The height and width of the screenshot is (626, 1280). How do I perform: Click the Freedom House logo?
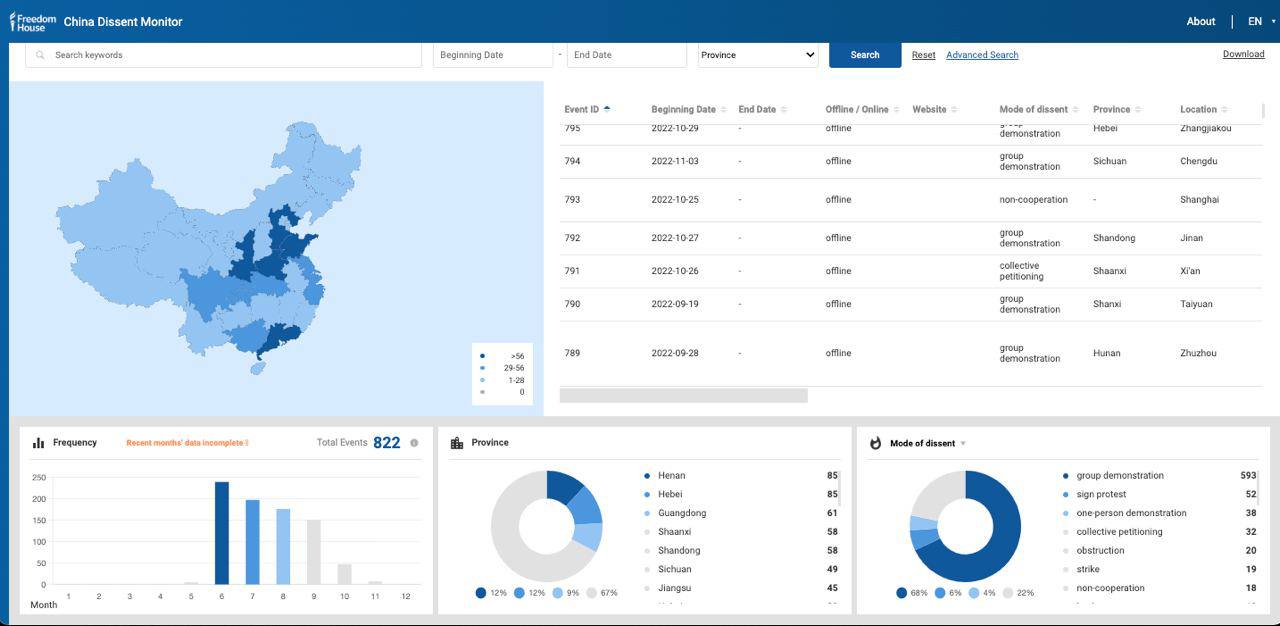pos(33,21)
